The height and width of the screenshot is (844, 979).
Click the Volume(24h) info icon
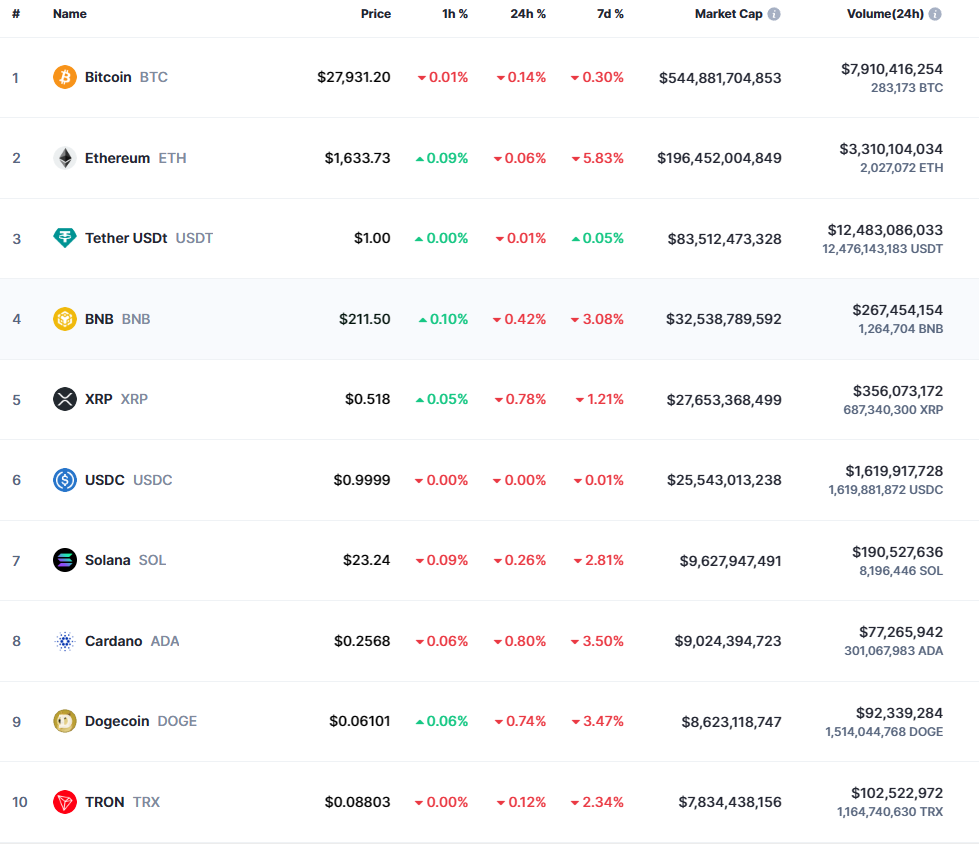click(x=935, y=14)
